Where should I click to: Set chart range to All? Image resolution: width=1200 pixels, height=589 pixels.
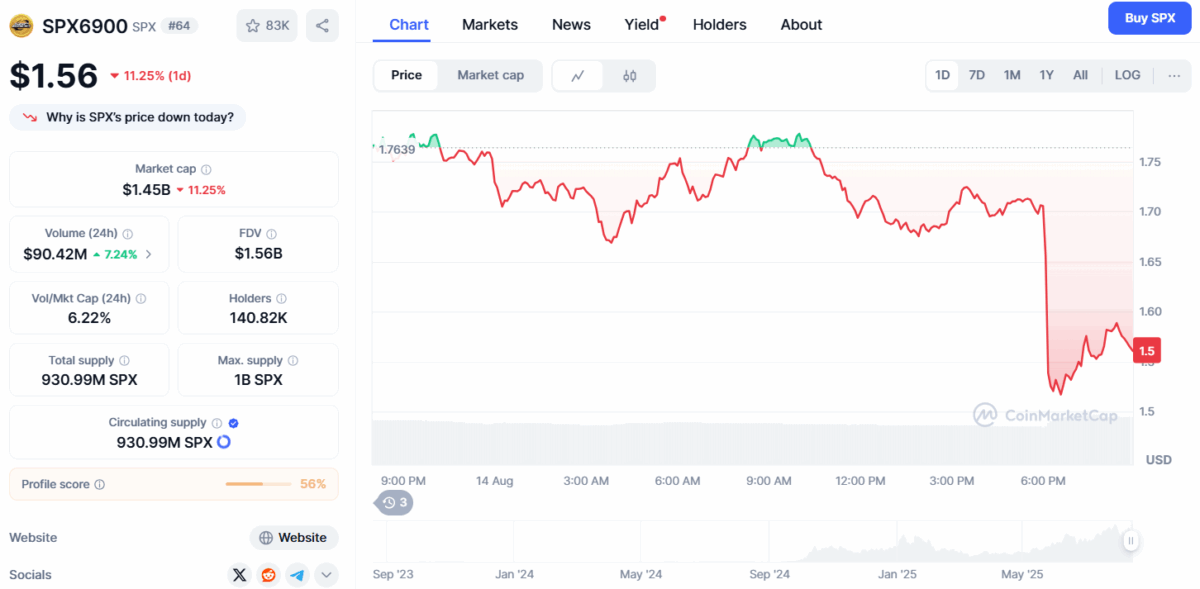[x=1080, y=76]
